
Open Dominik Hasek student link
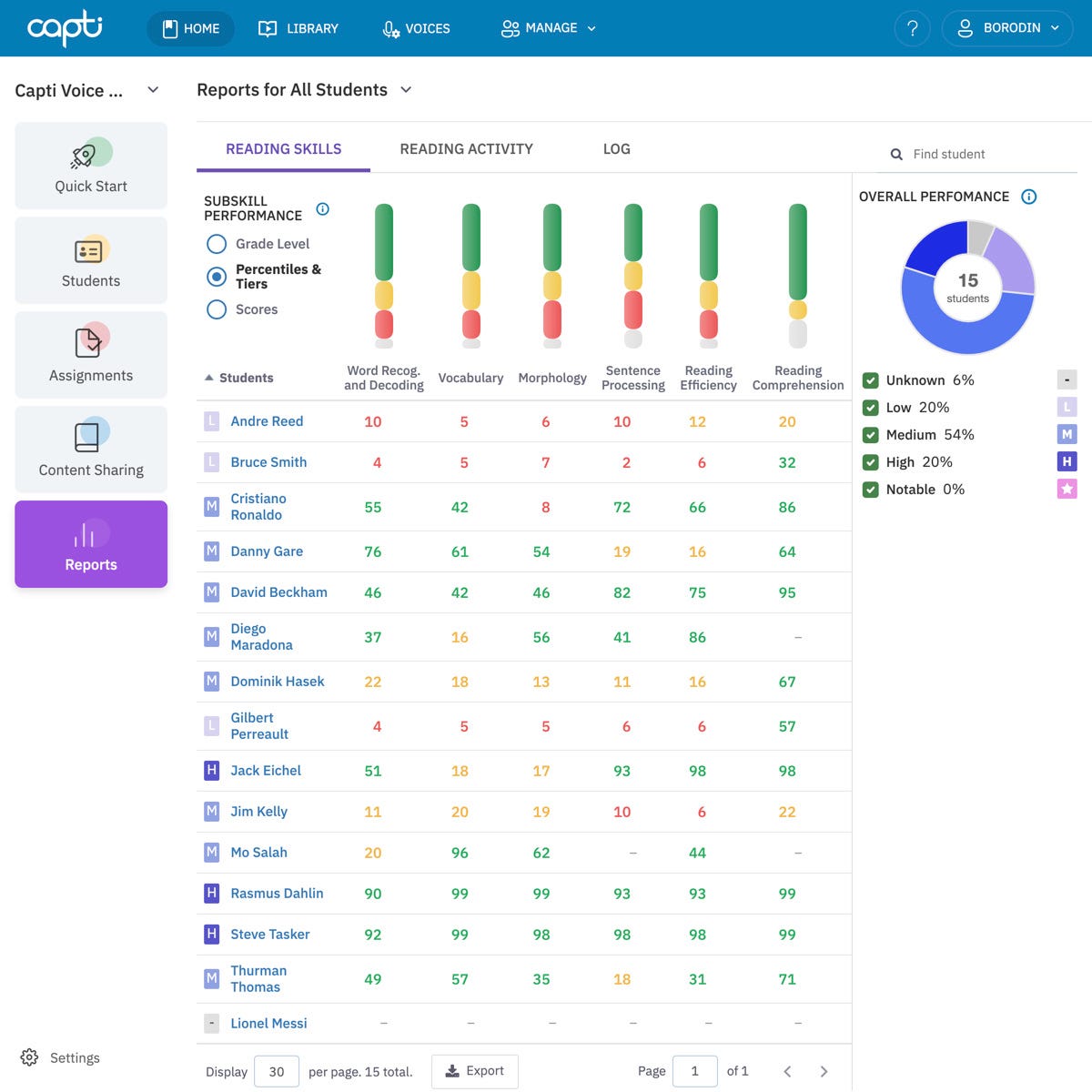click(278, 681)
